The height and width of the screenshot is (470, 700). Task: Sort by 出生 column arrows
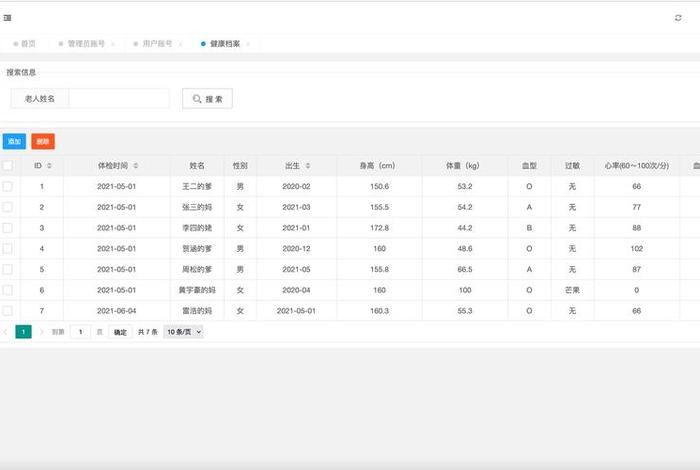pyautogui.click(x=308, y=166)
